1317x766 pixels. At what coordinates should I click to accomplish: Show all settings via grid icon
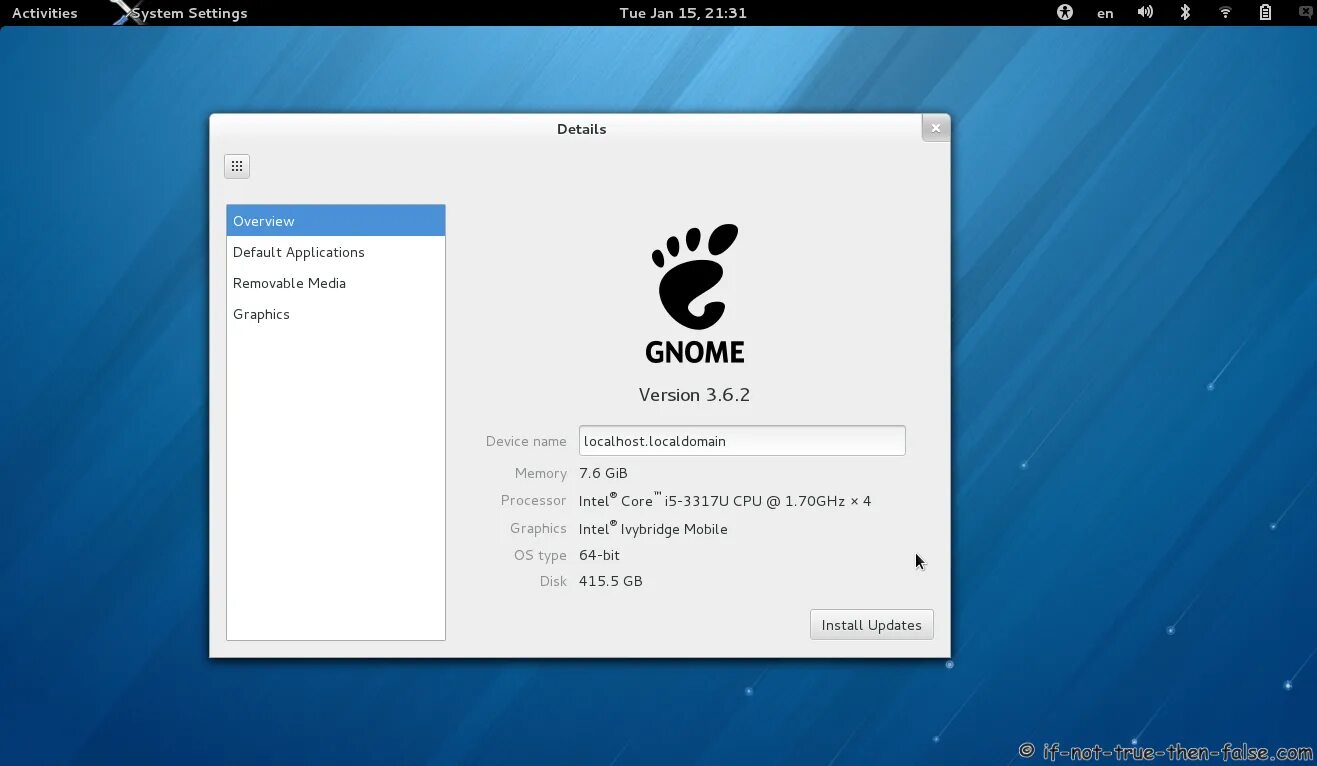237,166
